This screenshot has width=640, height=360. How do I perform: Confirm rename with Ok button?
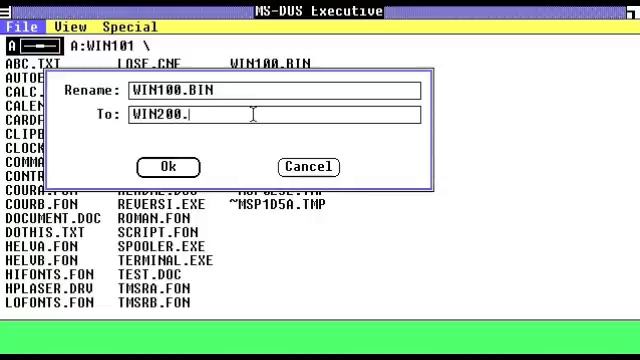point(168,167)
